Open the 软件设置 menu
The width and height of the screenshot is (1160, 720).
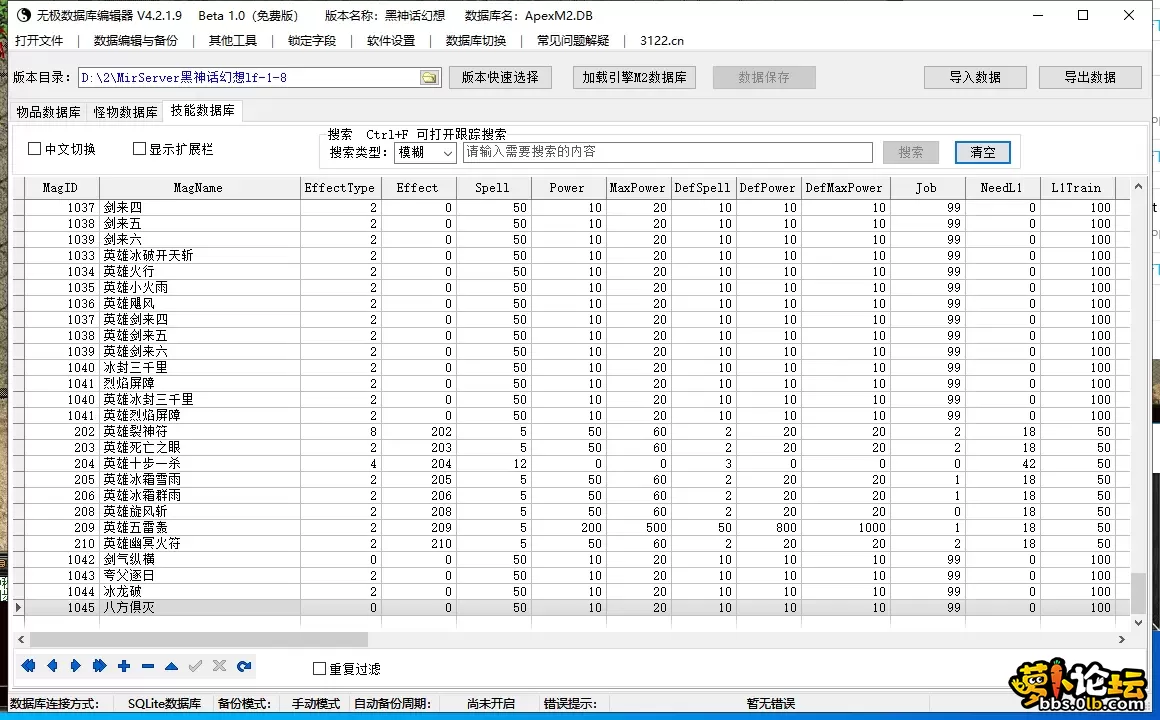(391, 41)
